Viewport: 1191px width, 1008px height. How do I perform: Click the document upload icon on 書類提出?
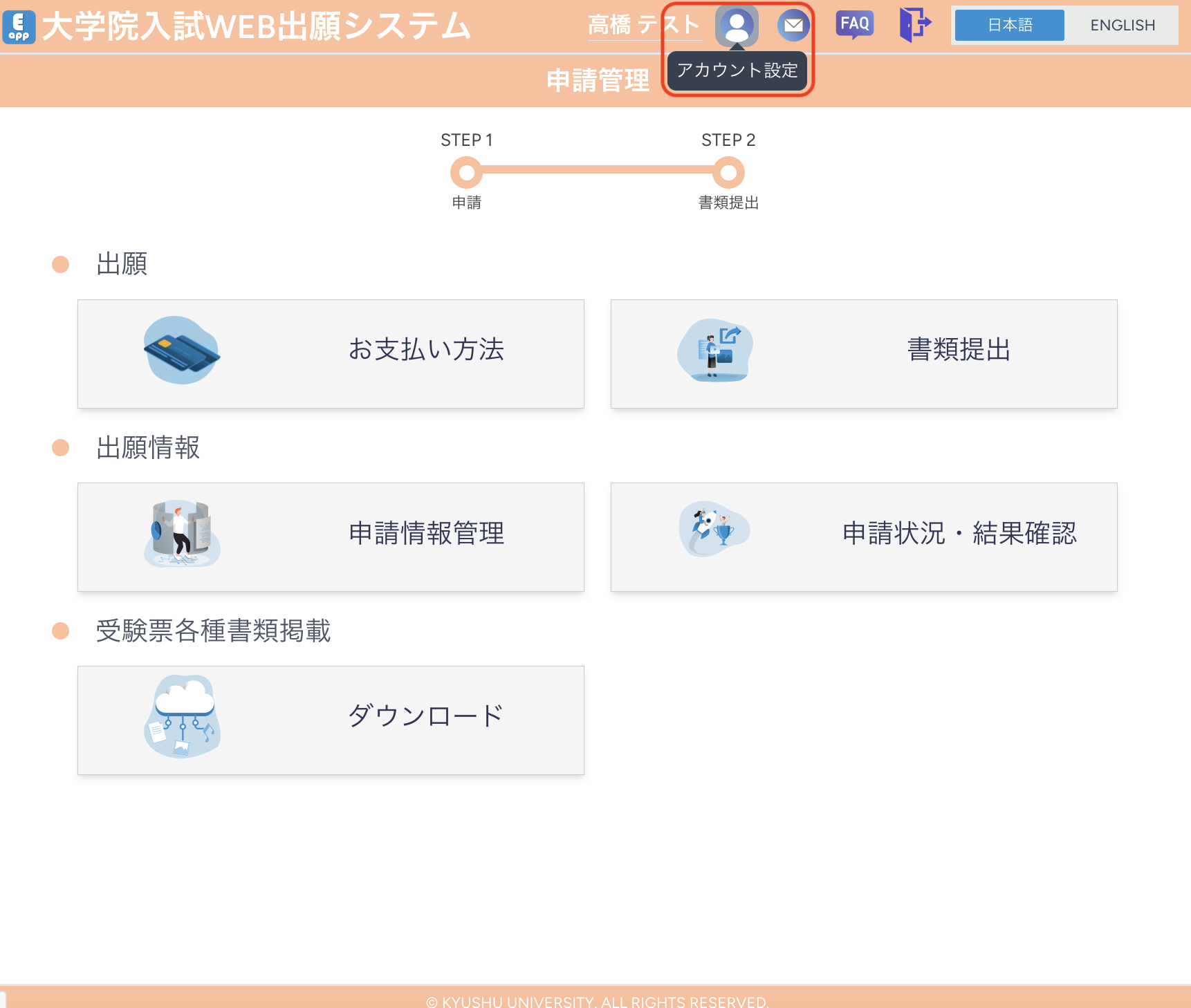714,351
